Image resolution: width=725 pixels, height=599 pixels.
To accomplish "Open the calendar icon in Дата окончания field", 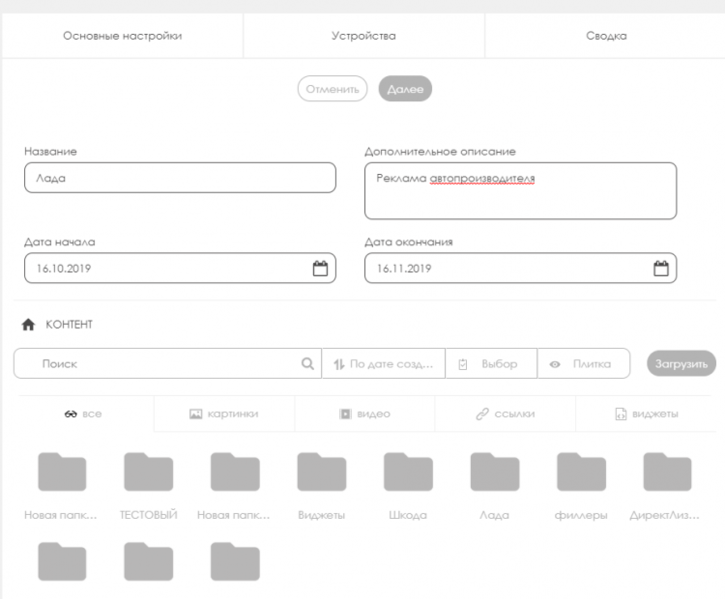I will coord(661,268).
